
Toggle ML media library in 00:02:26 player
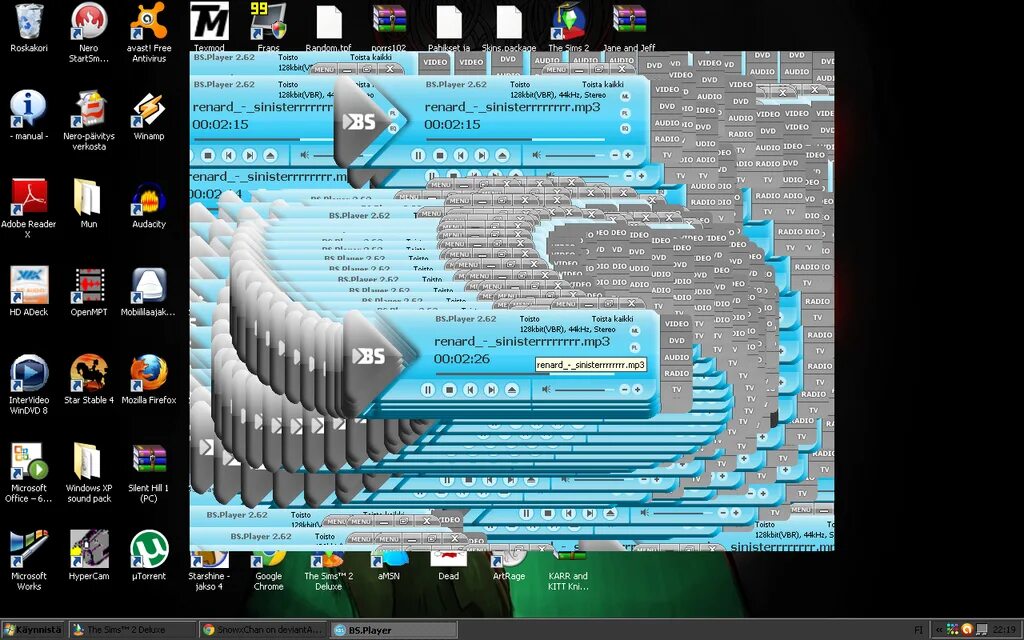635,331
